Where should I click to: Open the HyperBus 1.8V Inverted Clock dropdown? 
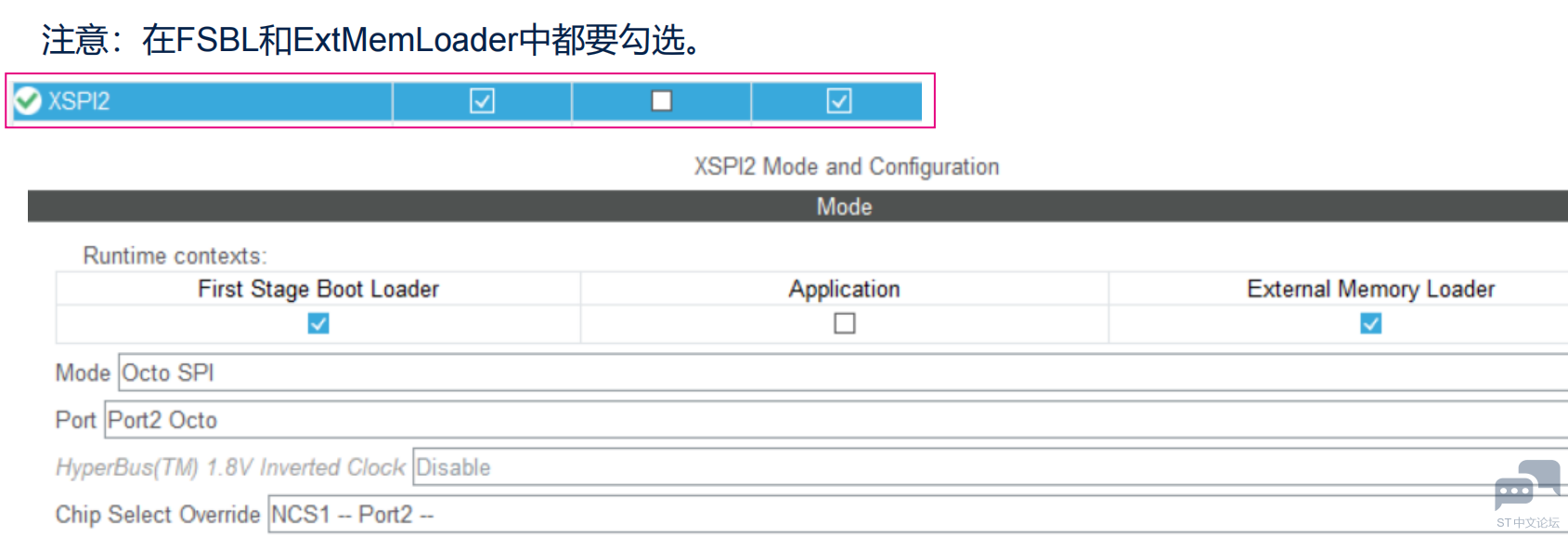click(x=928, y=467)
